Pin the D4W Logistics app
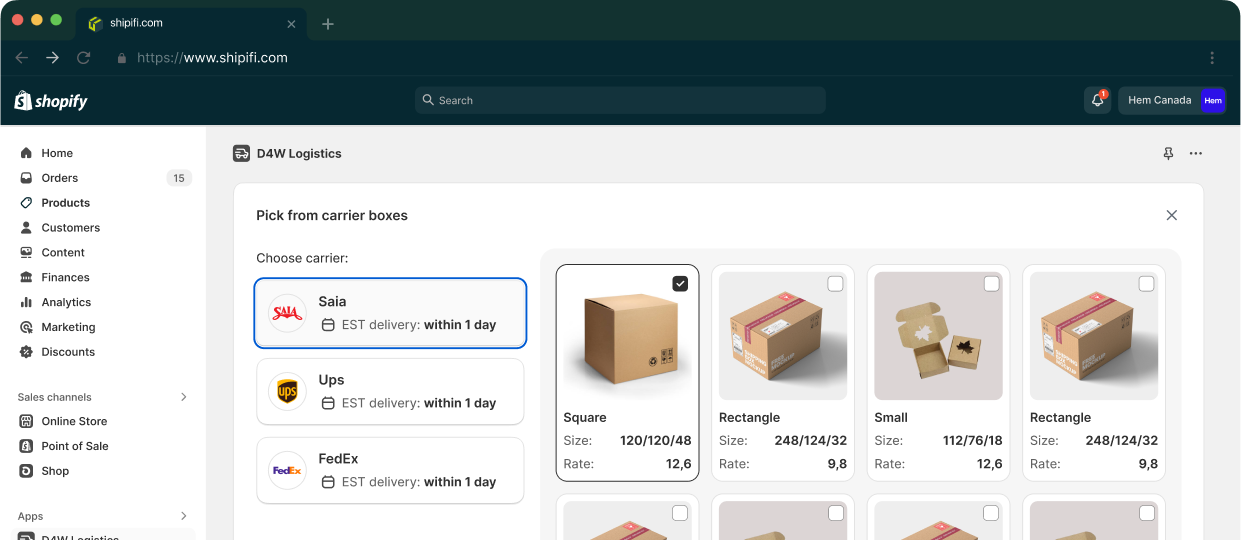Screen dimensions: 1241x540 1168,154
